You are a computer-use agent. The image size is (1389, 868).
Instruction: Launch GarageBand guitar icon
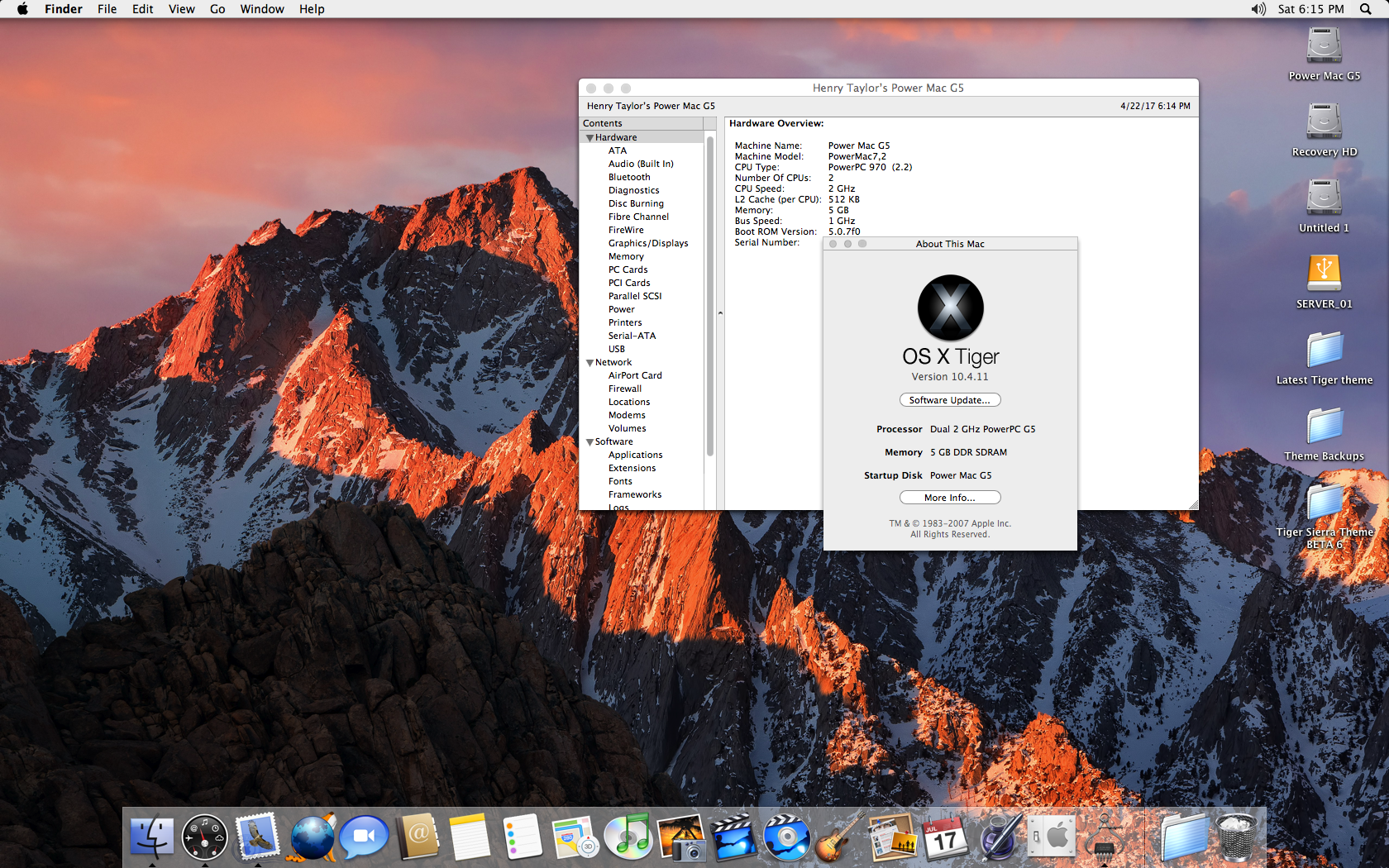[839, 837]
